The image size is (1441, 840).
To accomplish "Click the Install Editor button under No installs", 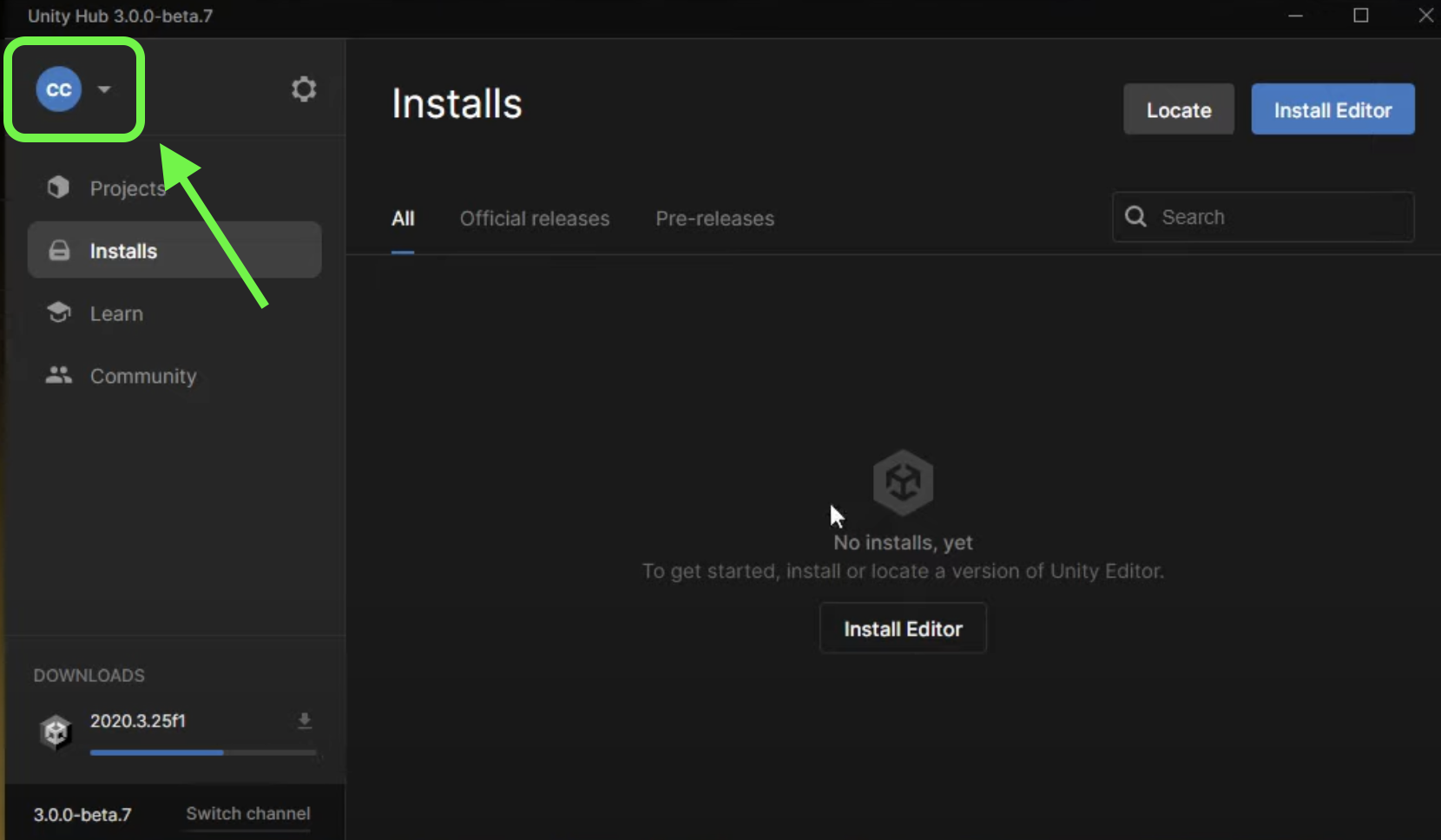I will coord(903,628).
